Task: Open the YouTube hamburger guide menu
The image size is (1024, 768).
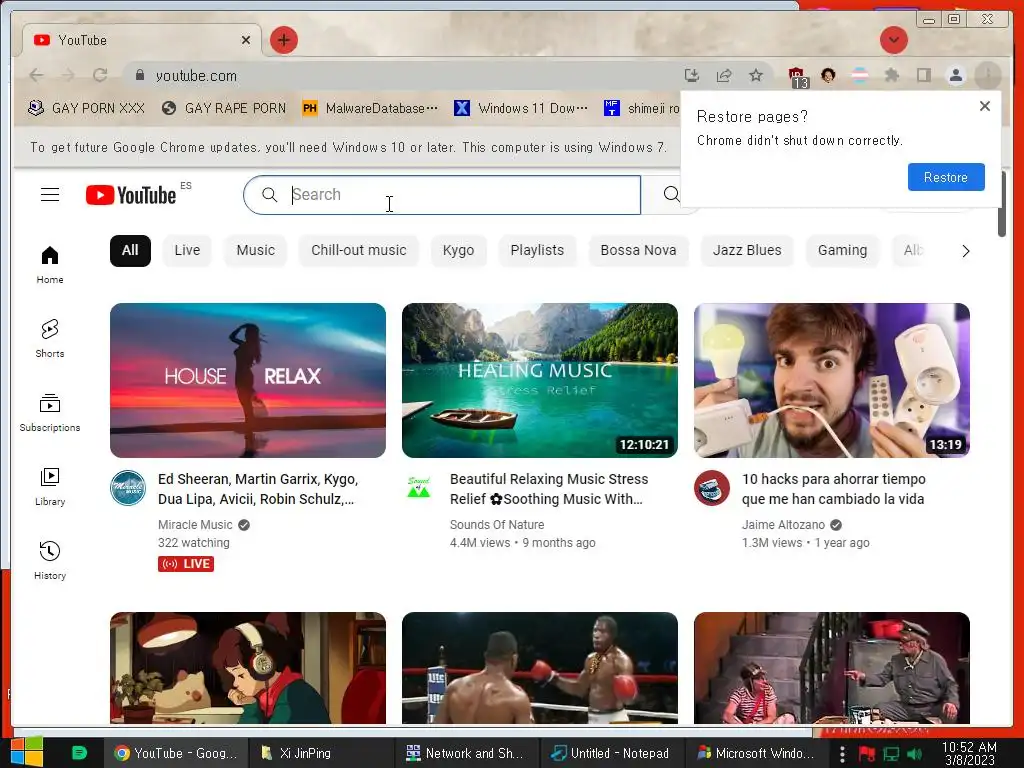Action: tap(50, 195)
